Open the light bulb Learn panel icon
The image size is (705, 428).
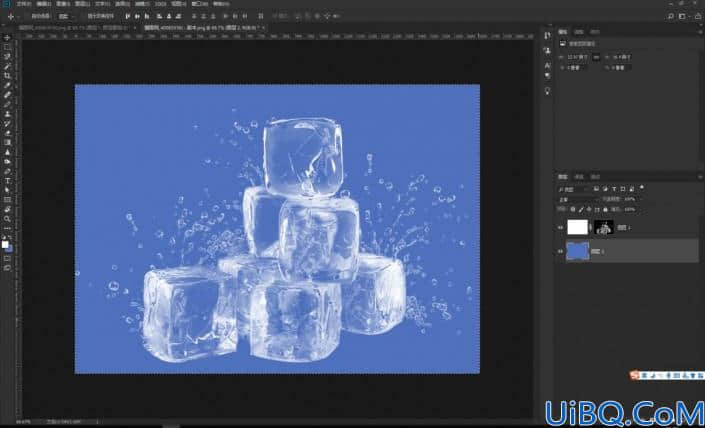[x=547, y=91]
